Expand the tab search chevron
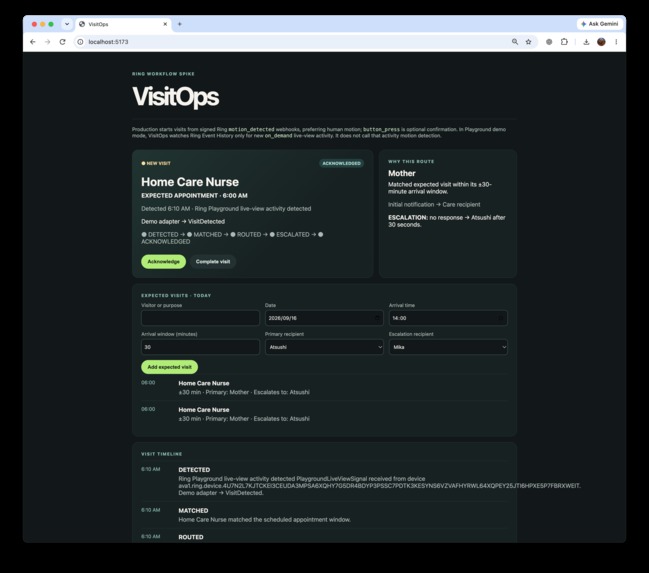The image size is (649, 573). pos(67,24)
